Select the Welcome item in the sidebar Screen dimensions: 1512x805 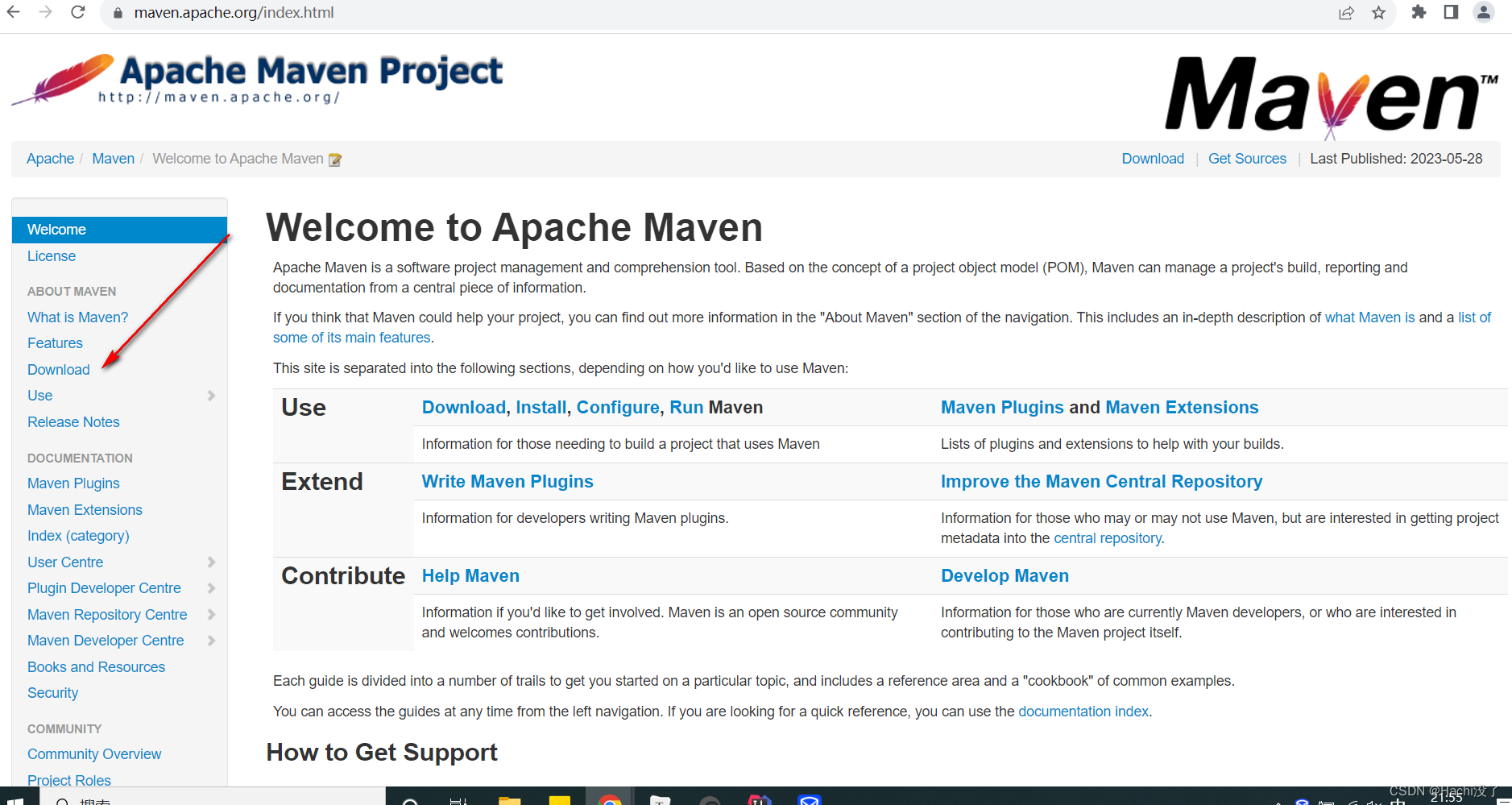[119, 230]
